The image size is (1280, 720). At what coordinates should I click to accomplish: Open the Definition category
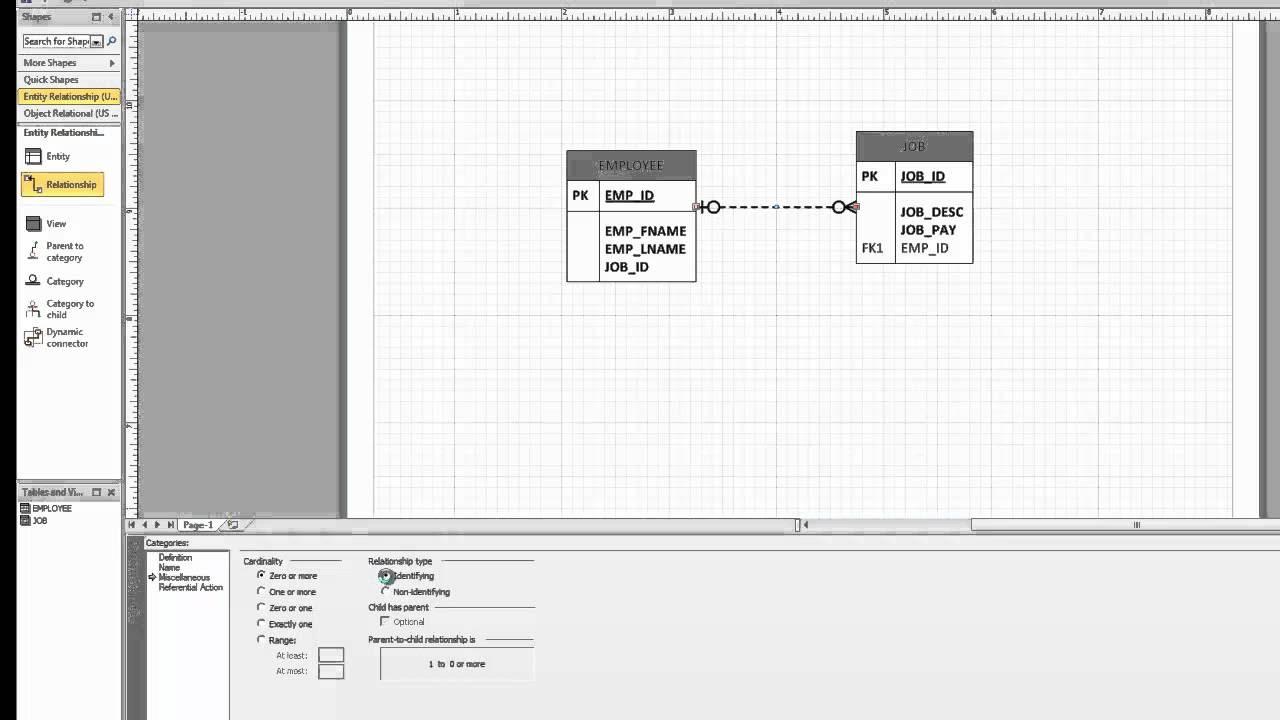pyautogui.click(x=175, y=557)
